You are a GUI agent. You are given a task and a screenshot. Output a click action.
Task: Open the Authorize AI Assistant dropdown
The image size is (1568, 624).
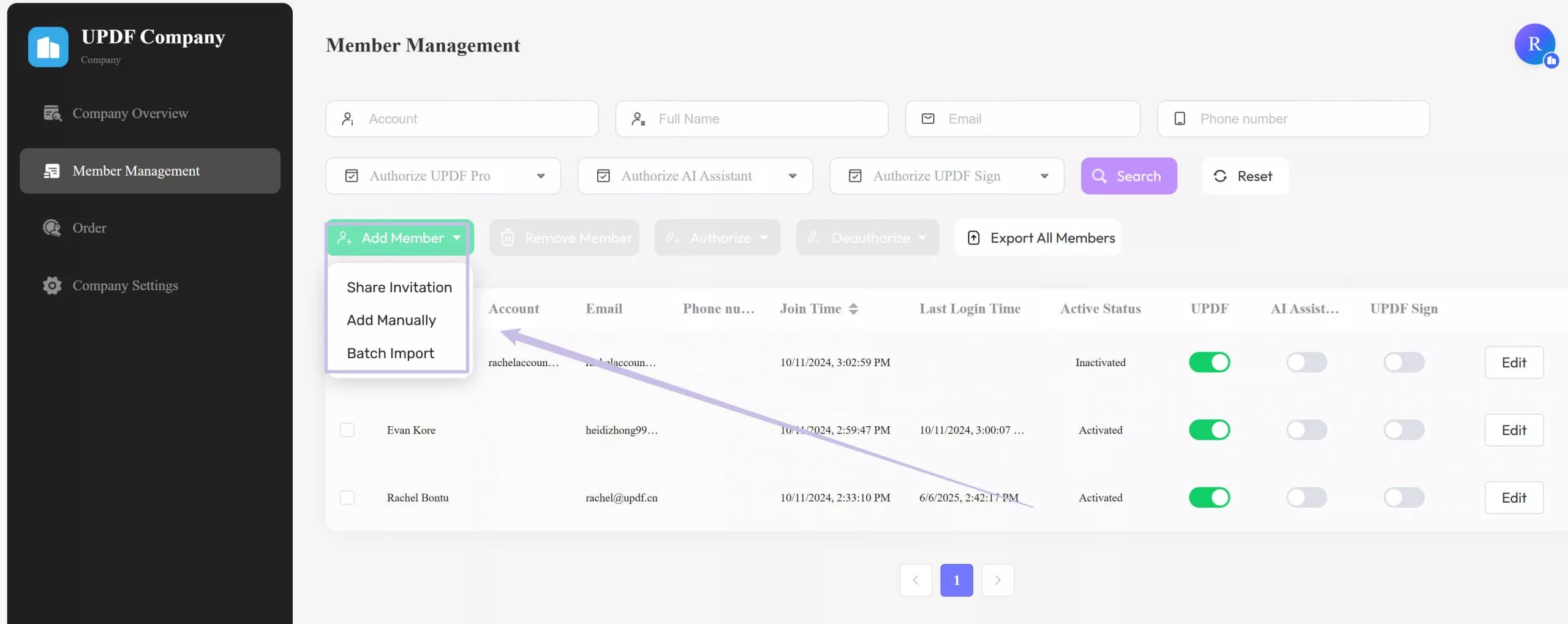695,176
